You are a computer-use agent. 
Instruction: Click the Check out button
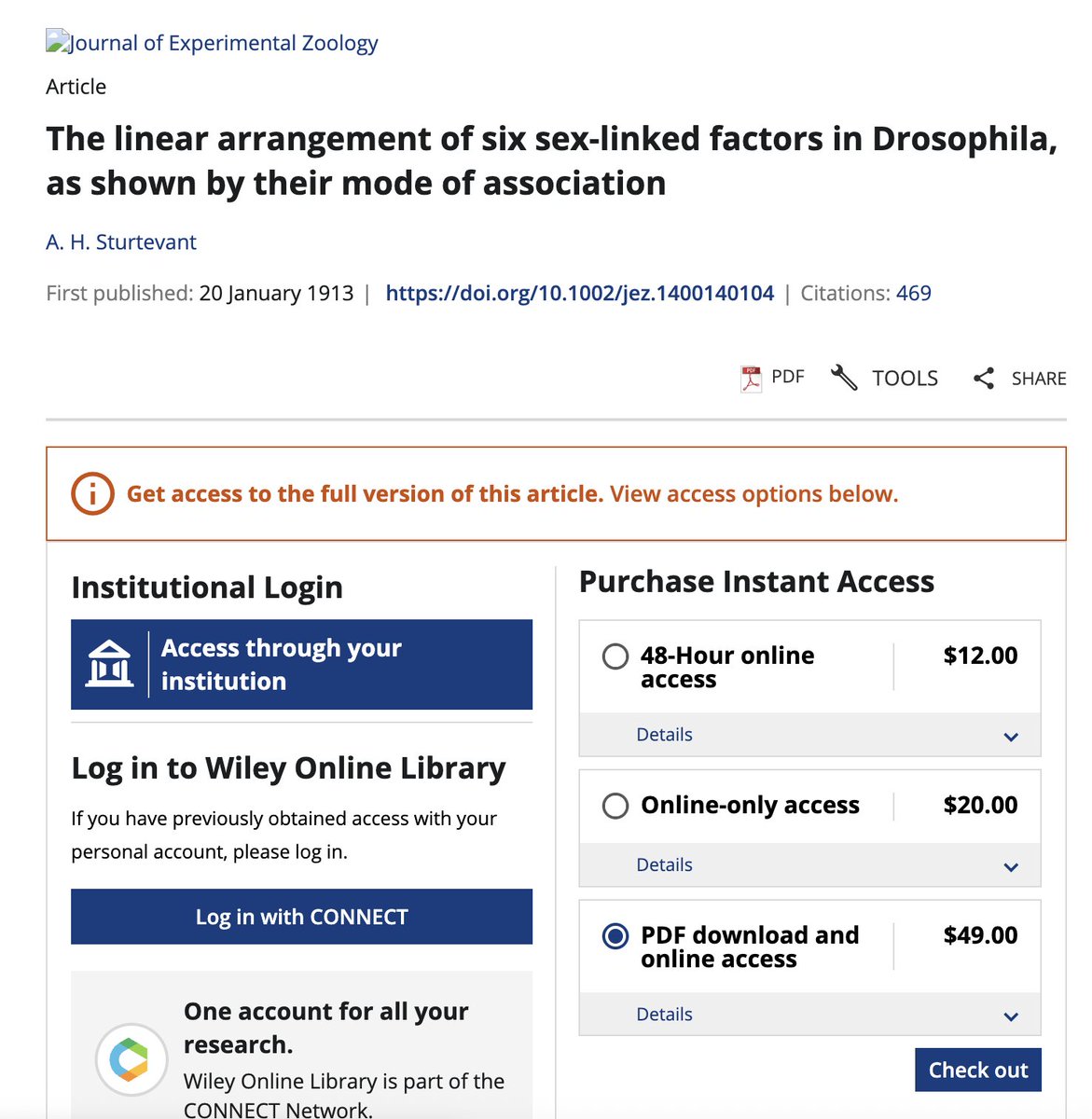[977, 1070]
